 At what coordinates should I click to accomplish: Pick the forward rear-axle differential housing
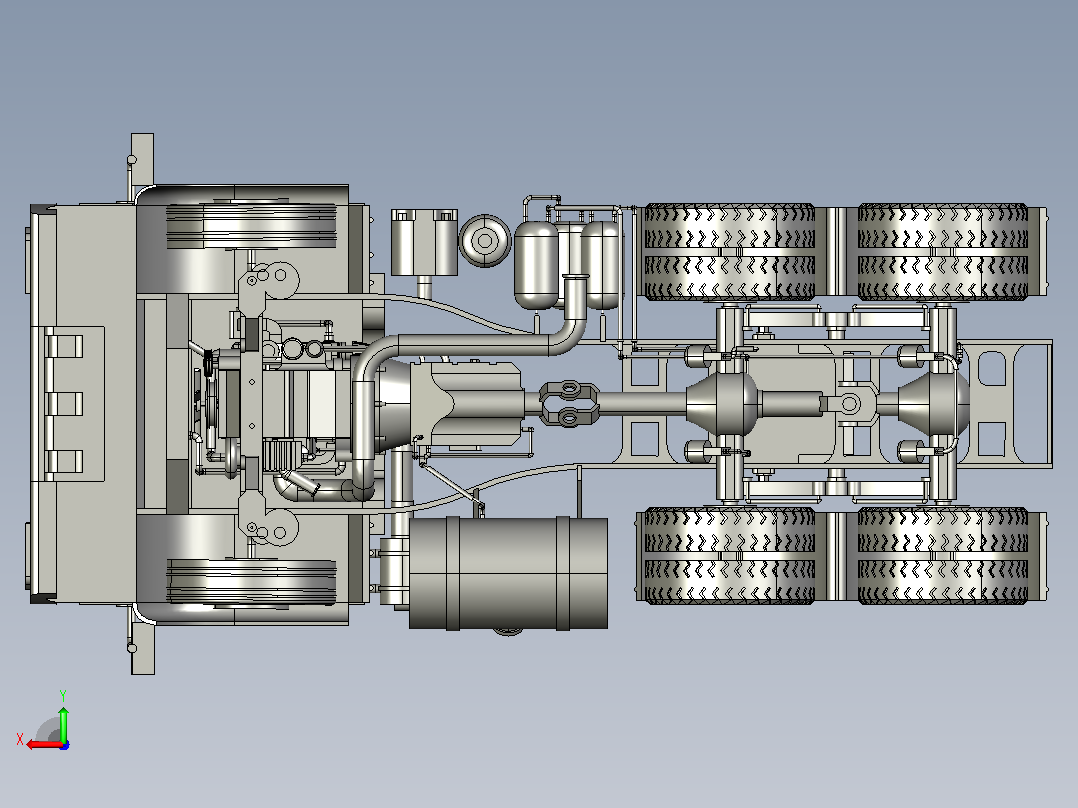725,404
